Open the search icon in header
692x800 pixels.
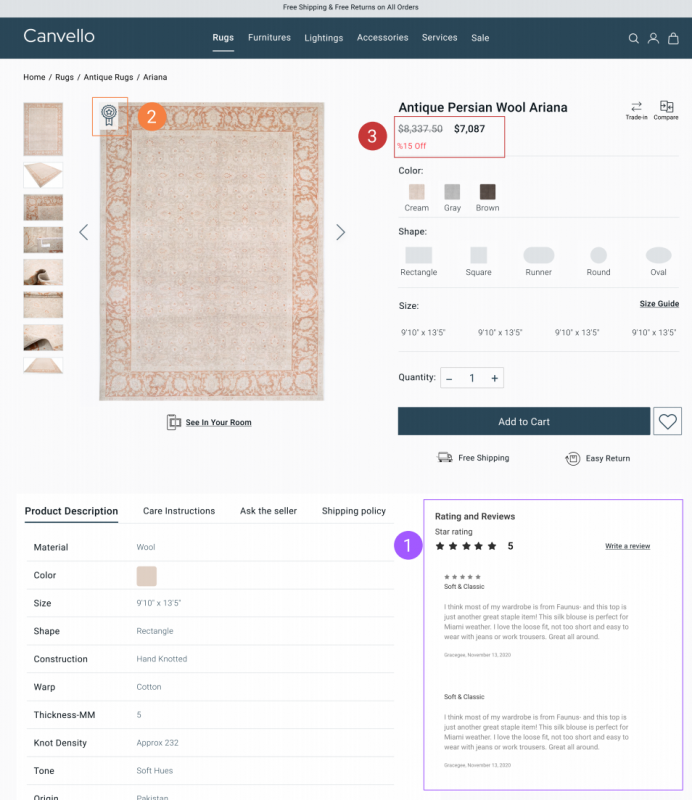633,39
